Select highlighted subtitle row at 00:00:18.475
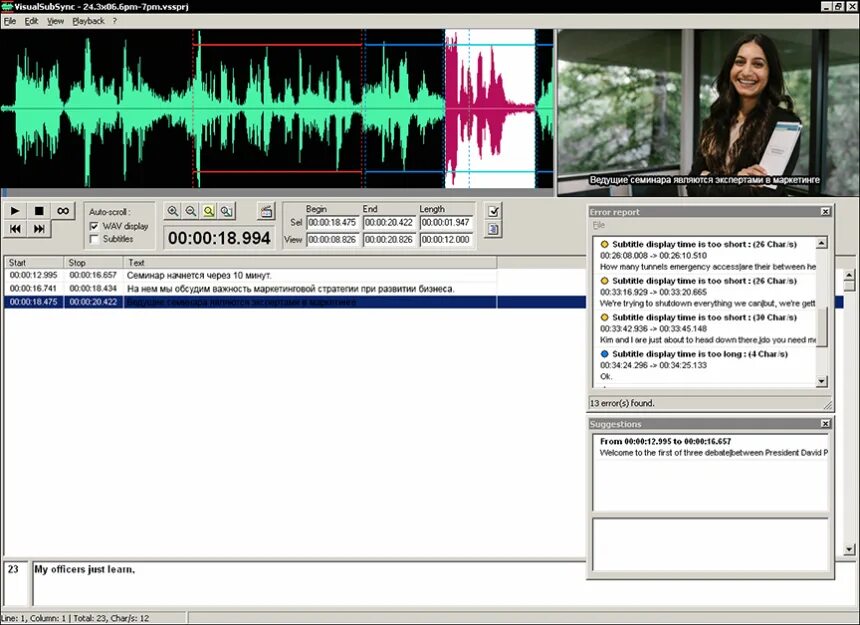860x625 pixels. (x=295, y=302)
